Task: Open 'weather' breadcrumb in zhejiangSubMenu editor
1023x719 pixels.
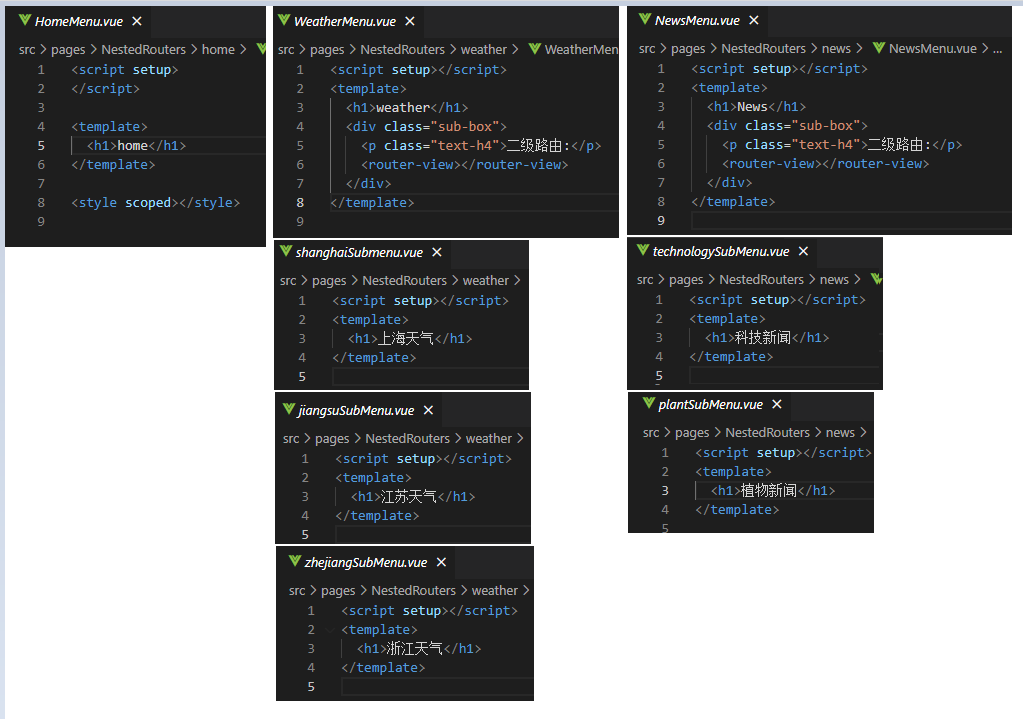Action: point(495,590)
